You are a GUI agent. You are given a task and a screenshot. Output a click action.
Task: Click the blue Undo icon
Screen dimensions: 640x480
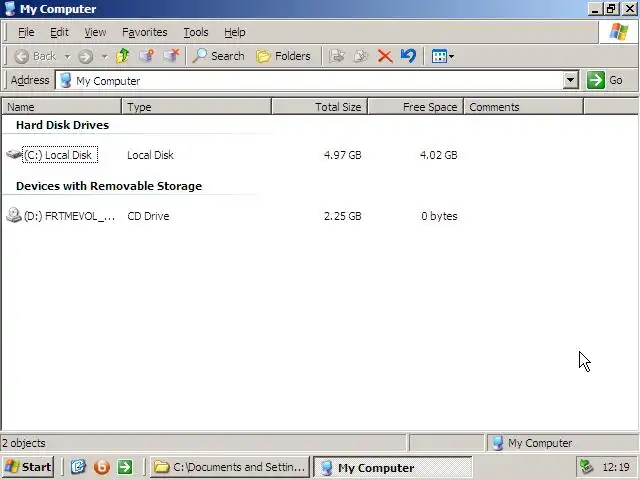coord(408,56)
